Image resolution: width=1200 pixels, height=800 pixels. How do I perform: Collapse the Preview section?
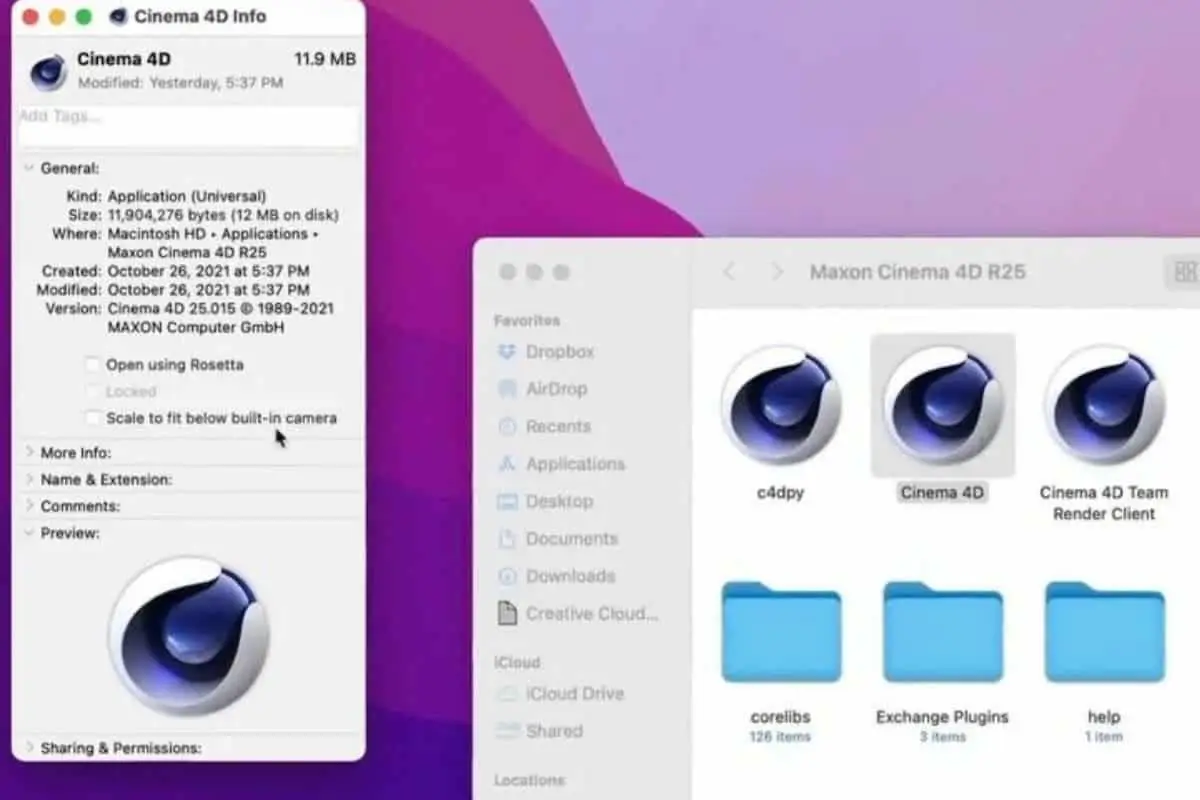29,533
